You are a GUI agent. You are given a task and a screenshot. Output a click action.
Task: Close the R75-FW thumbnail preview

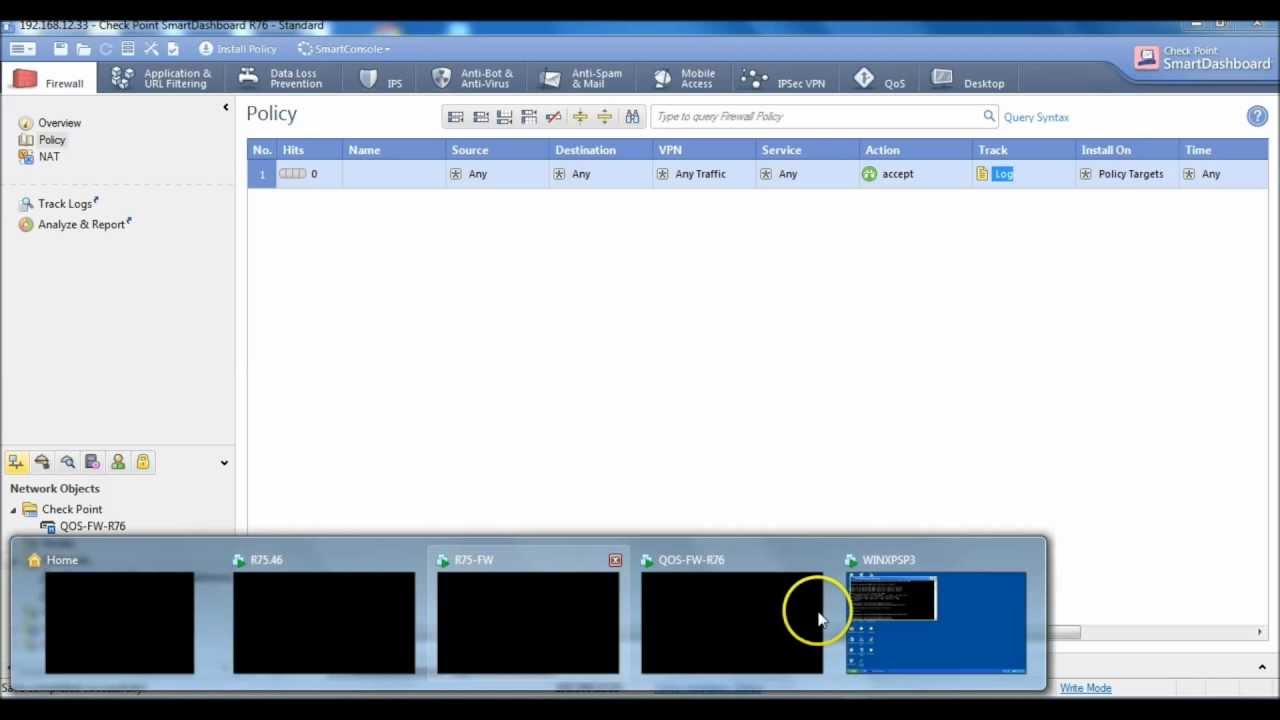click(615, 560)
